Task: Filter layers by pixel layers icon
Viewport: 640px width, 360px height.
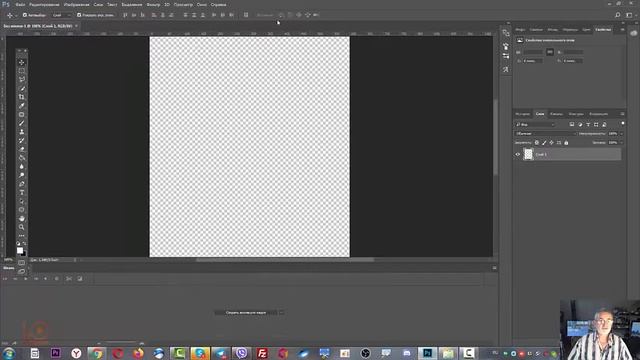Action: point(572,124)
